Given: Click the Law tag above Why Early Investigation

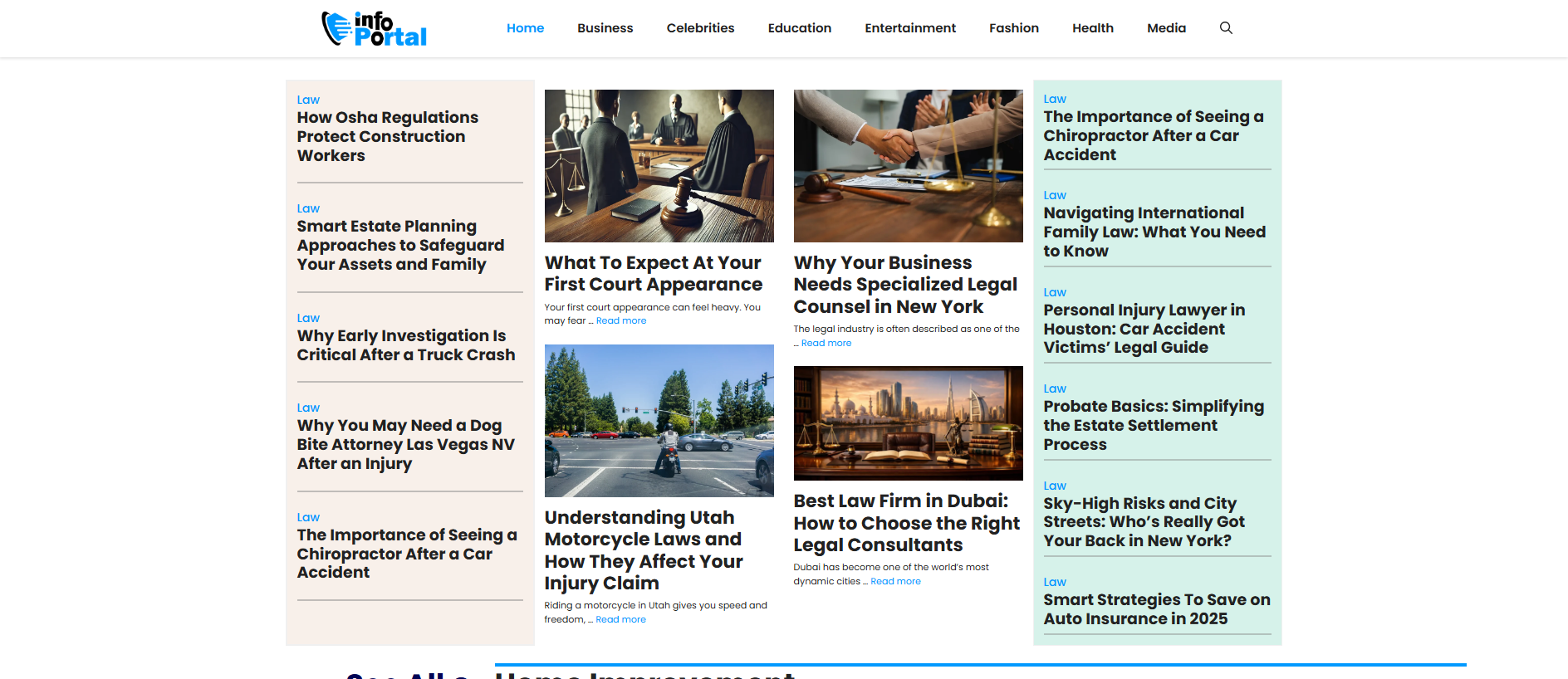Looking at the screenshot, I should point(308,318).
